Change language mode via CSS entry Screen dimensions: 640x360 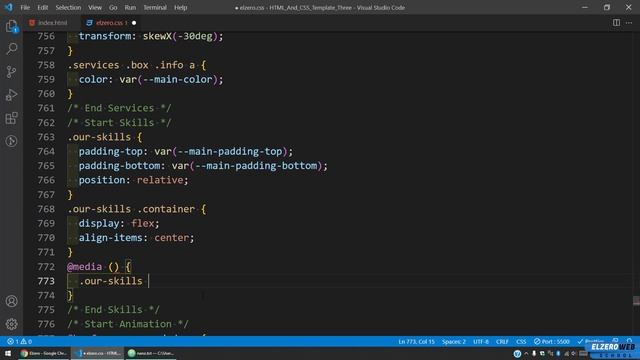pyautogui.click(x=521, y=341)
